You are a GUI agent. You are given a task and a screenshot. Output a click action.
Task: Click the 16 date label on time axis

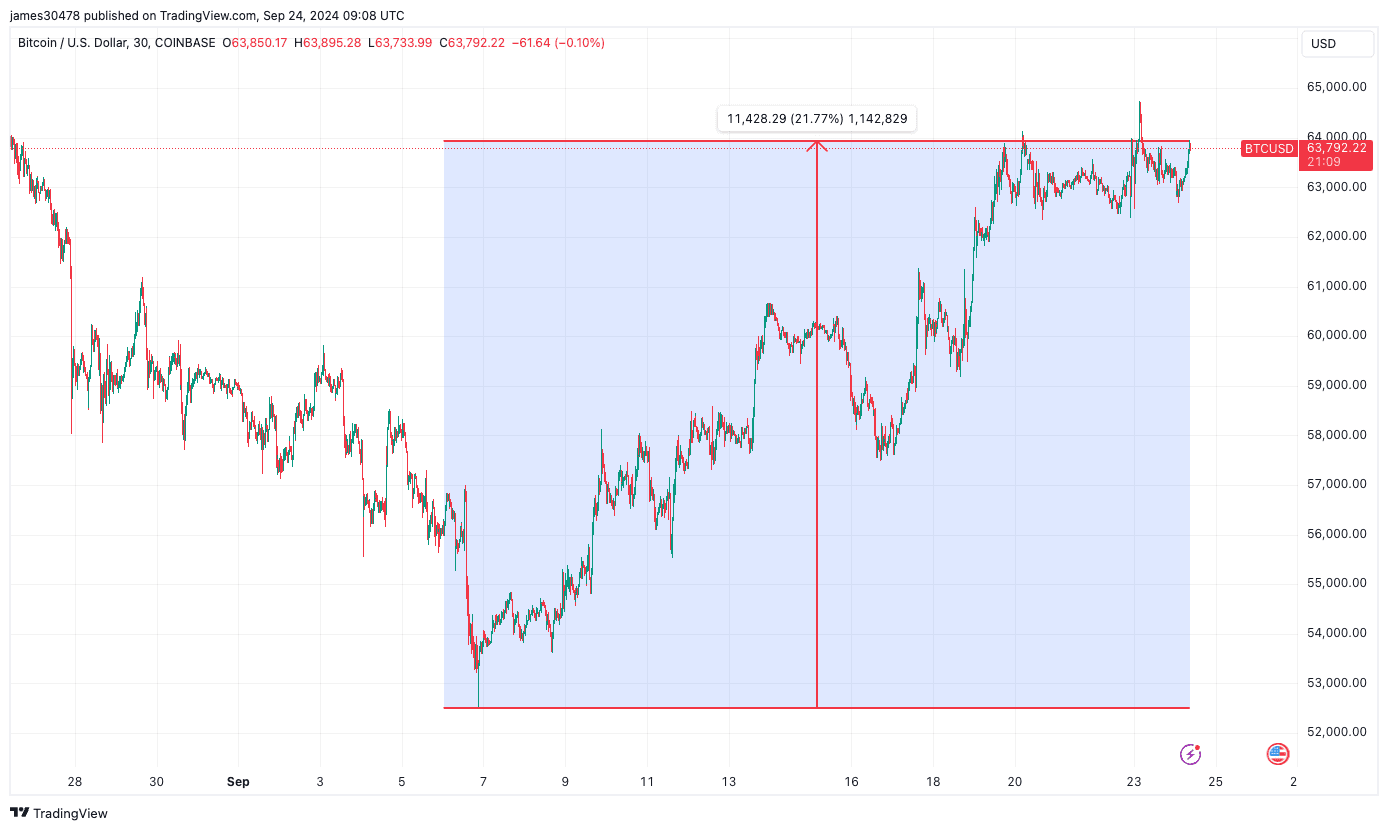tap(851, 782)
